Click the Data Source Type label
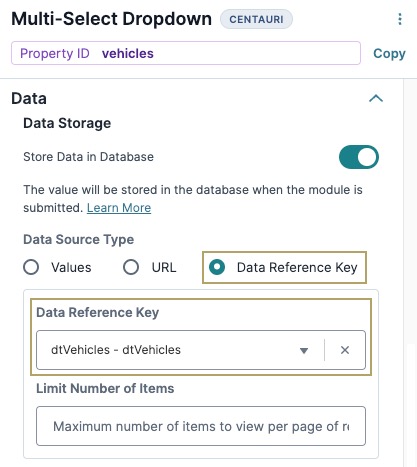The height and width of the screenshot is (467, 417). point(79,239)
